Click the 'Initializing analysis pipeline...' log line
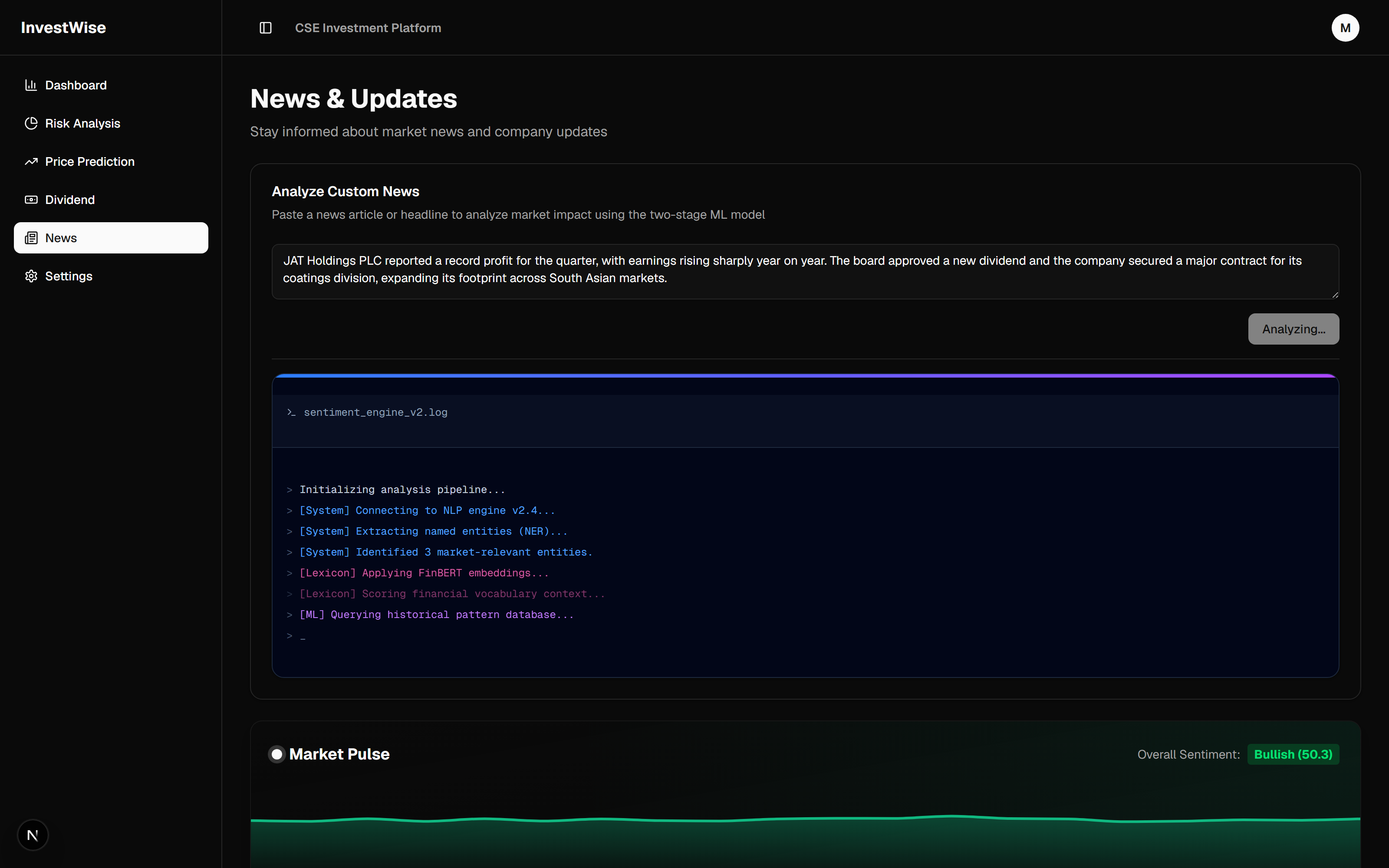The height and width of the screenshot is (868, 1389). coord(402,490)
